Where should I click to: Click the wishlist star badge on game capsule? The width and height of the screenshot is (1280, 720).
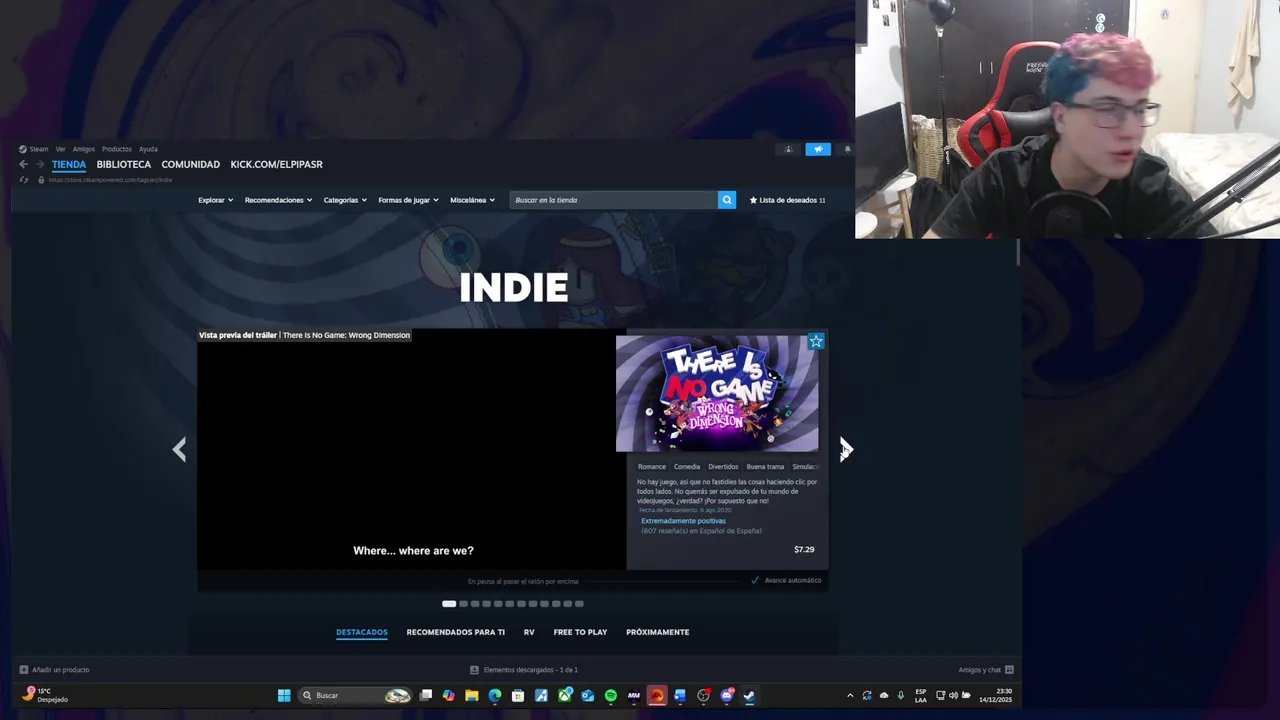tap(816, 342)
